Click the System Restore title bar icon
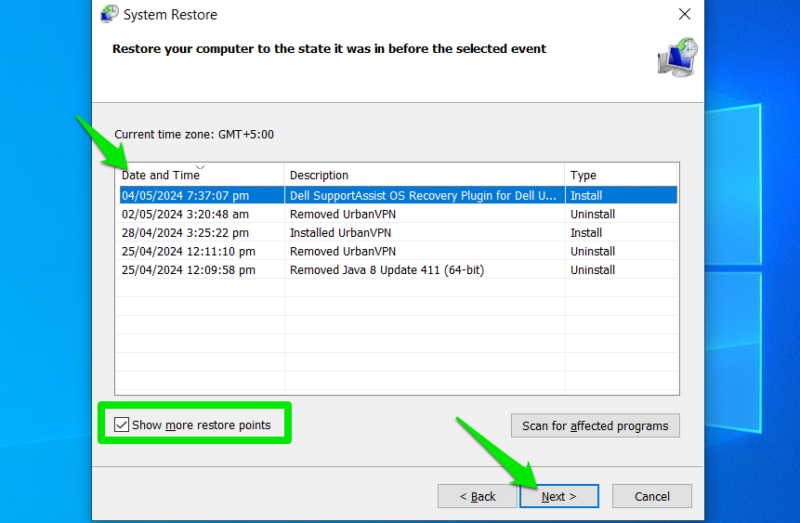800x523 pixels. pyautogui.click(x=109, y=14)
